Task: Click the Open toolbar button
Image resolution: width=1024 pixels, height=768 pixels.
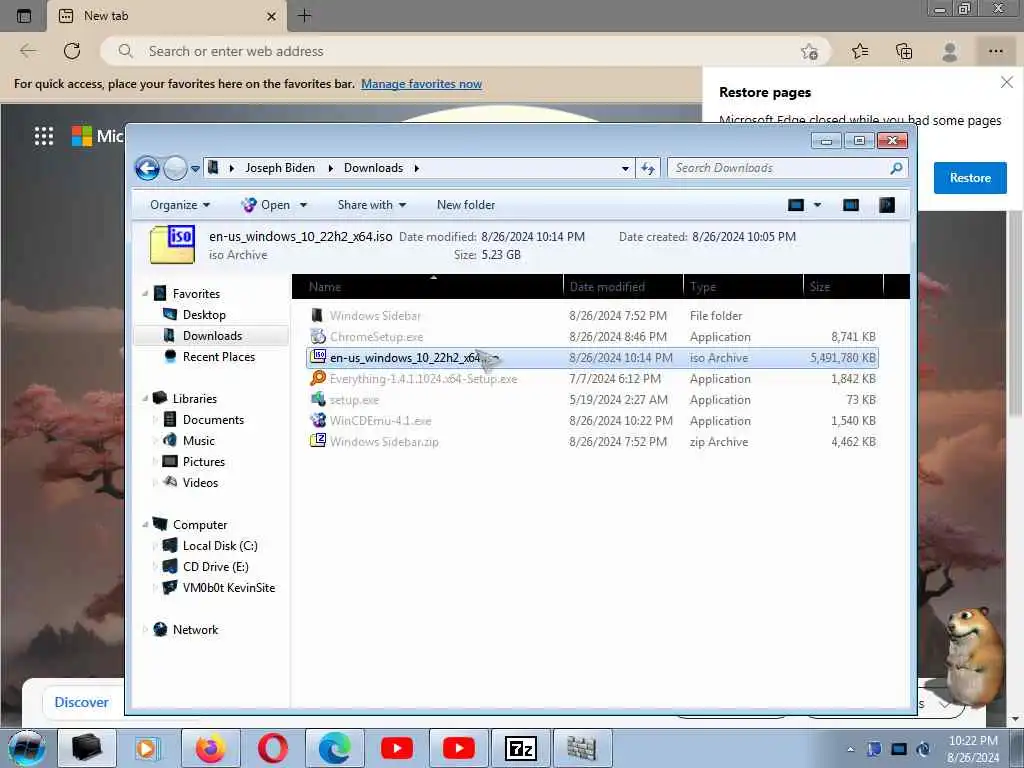Action: (266, 205)
